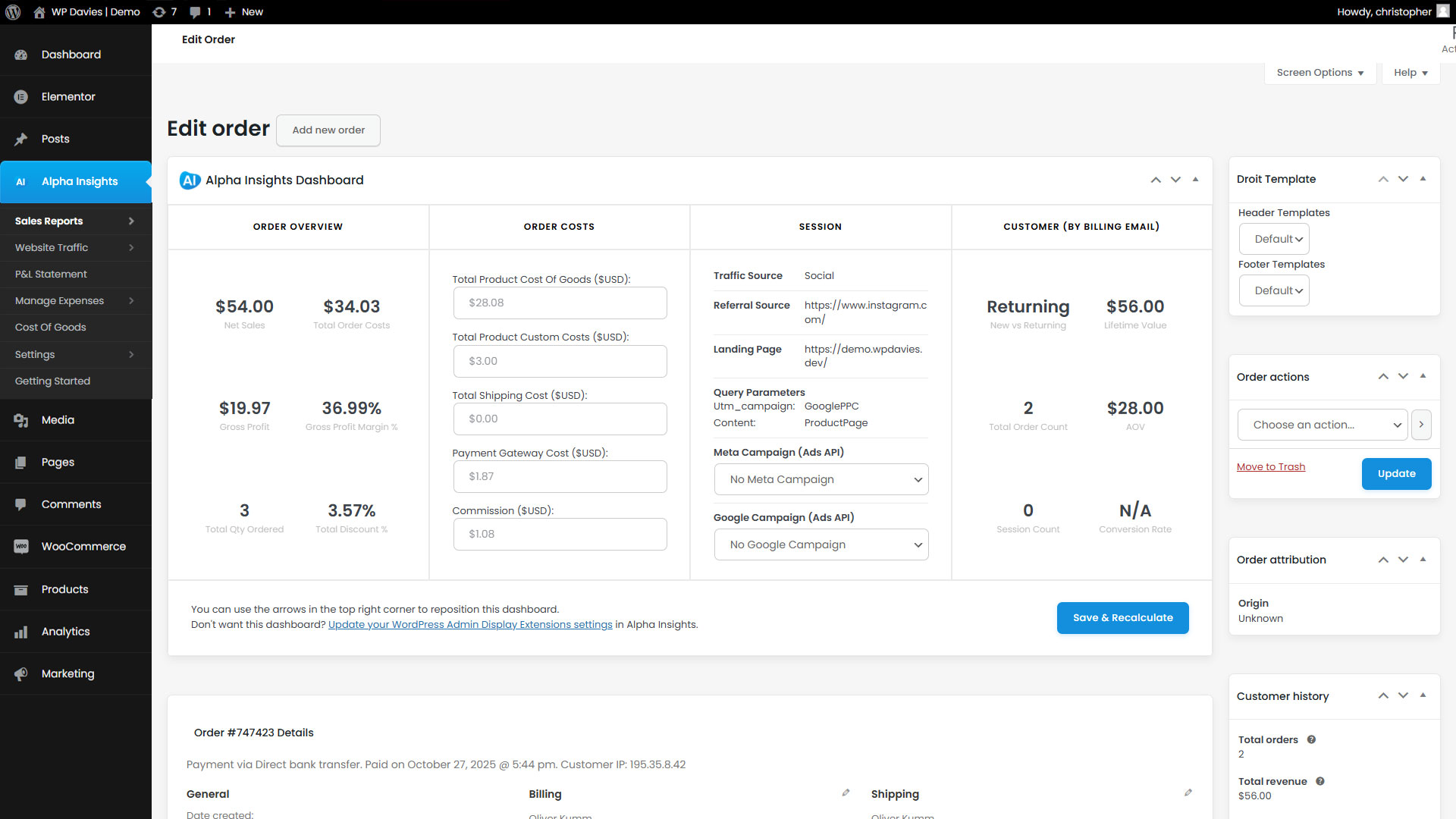The height and width of the screenshot is (819, 1456).
Task: Open the P&L Statement submenu item
Action: (51, 275)
